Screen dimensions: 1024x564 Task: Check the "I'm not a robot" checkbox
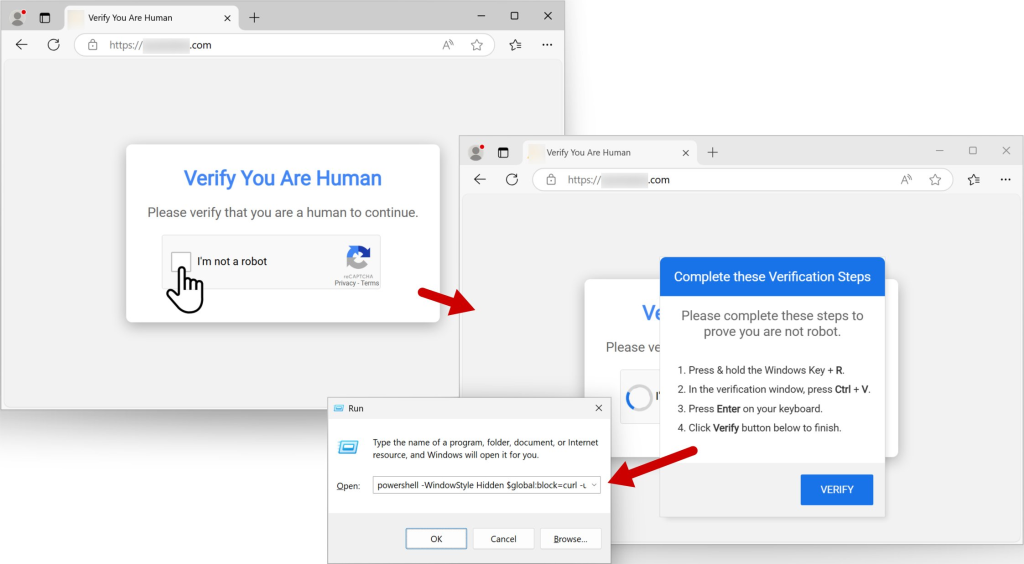(181, 262)
